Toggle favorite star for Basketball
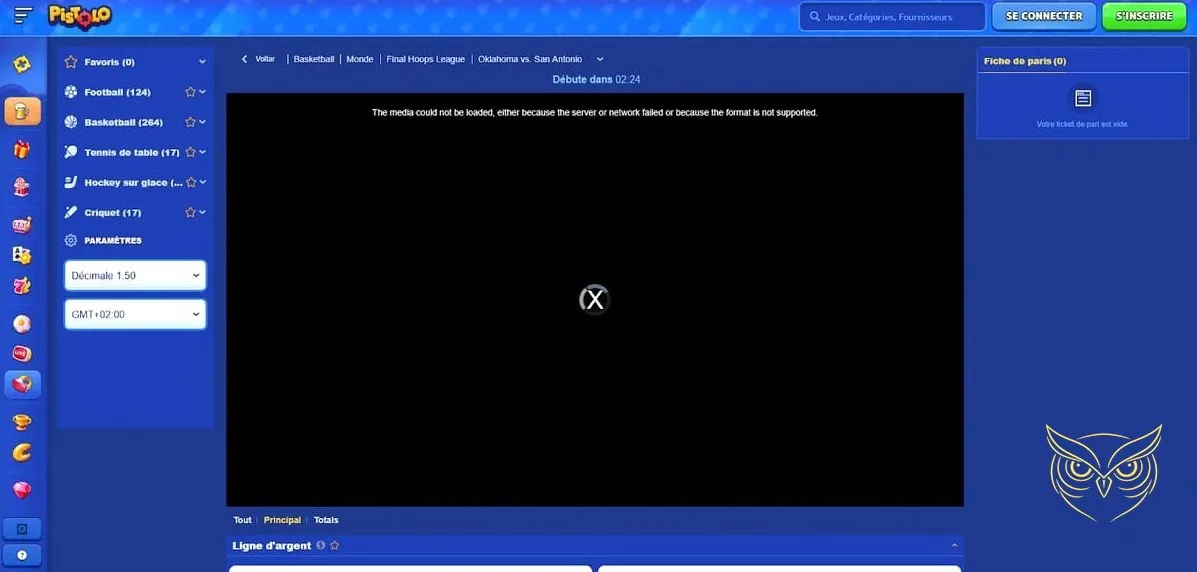This screenshot has width=1197, height=572. point(190,122)
